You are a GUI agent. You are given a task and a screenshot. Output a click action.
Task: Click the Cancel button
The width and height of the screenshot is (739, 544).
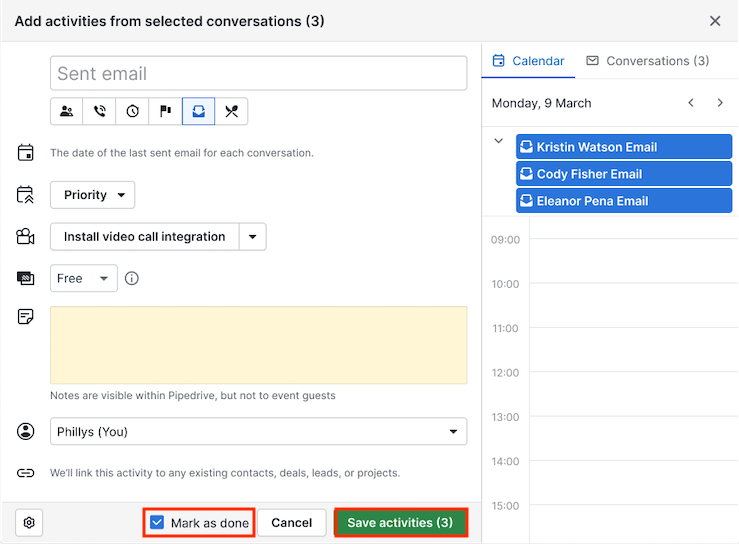coord(292,522)
